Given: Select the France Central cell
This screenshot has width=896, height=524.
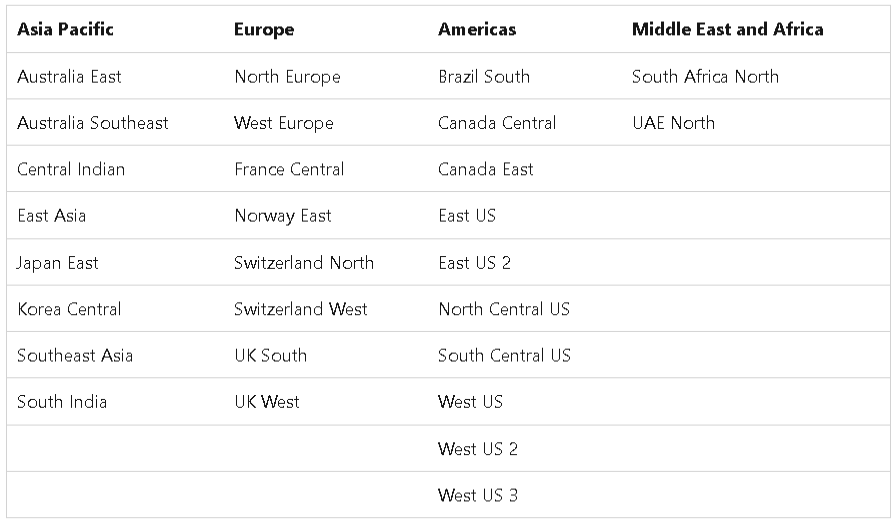Looking at the screenshot, I should [x=289, y=169].
